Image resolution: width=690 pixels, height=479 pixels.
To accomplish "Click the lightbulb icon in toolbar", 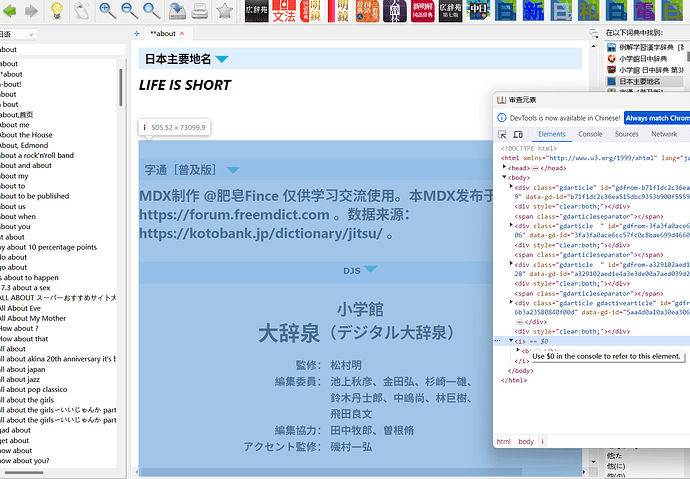I will [x=57, y=11].
